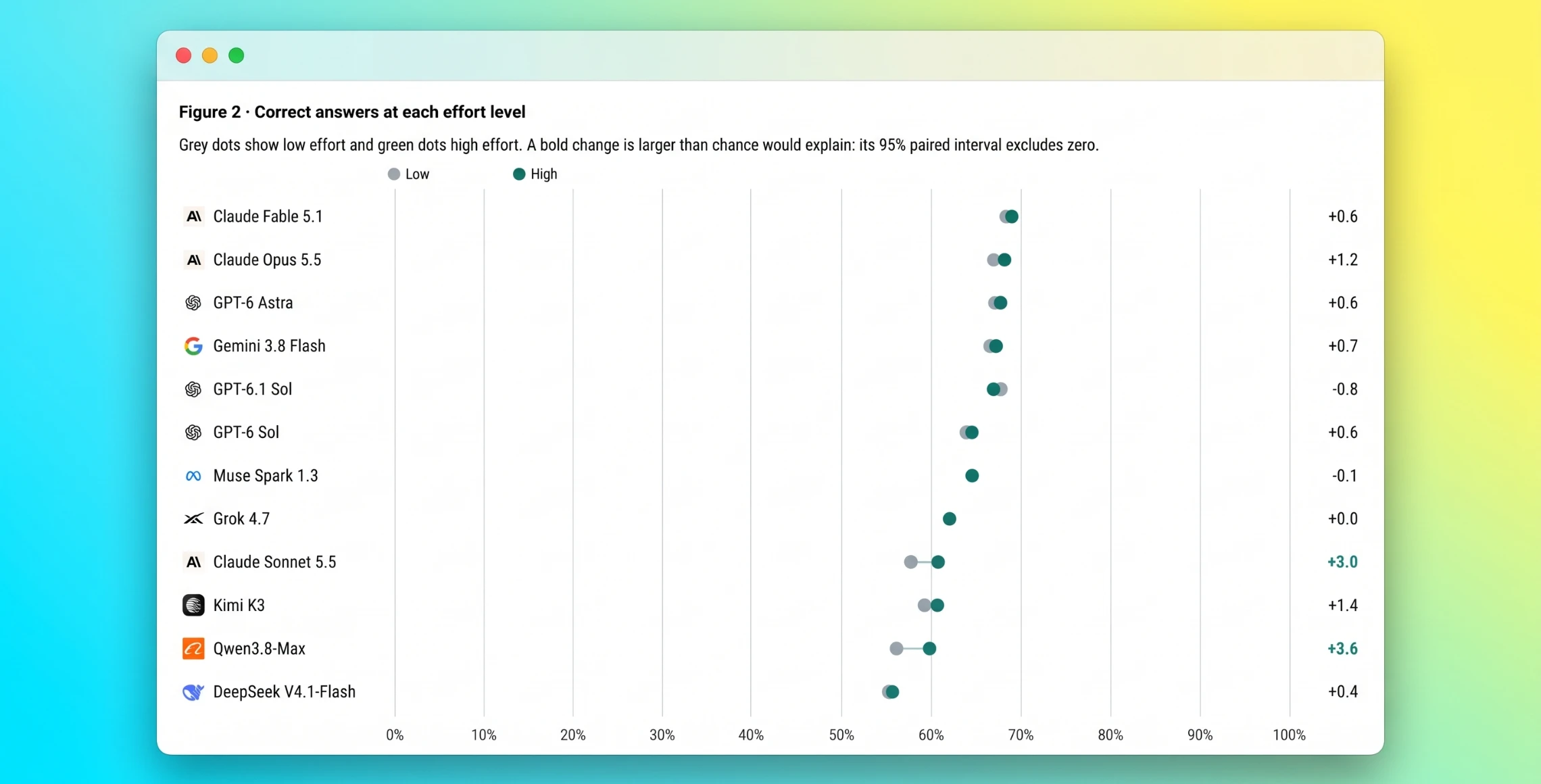Click the +0.4 value for DeepSeek V4.1-Flash
The width and height of the screenshot is (1541, 784).
[1342, 692]
